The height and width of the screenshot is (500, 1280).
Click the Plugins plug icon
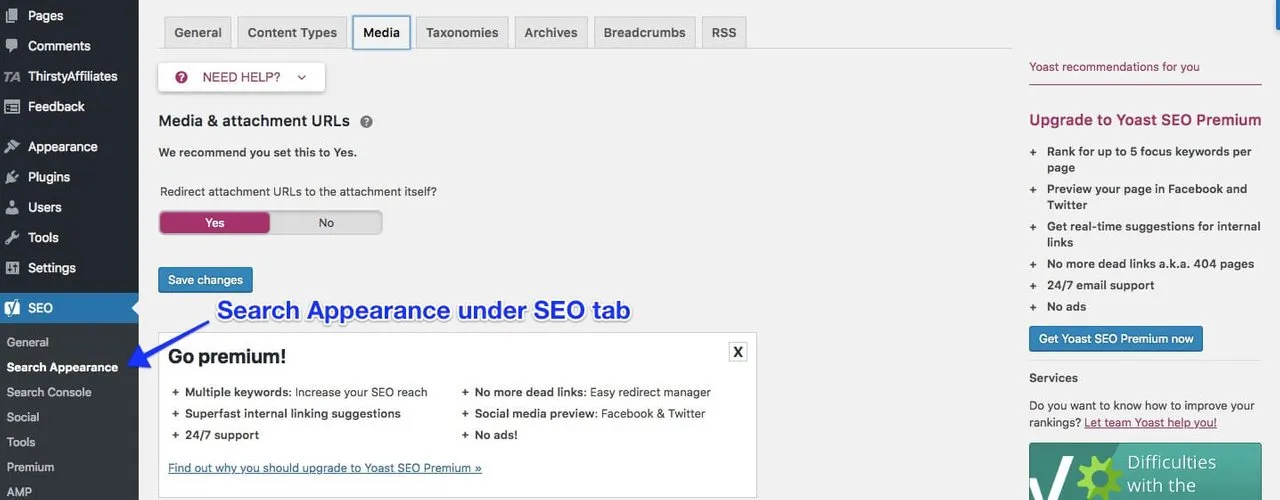pyautogui.click(x=12, y=177)
